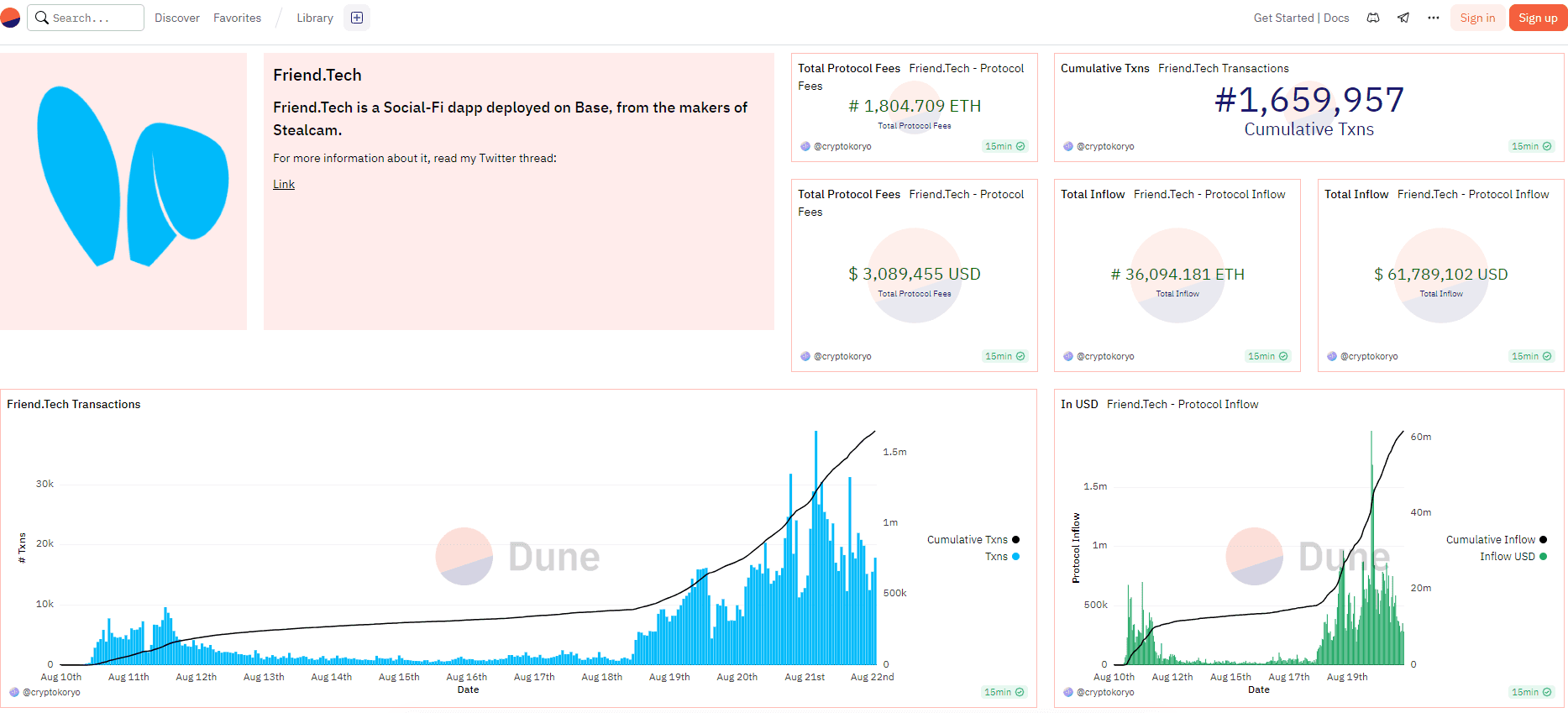1568x713 pixels.
Task: Click the Cumulative Inflow black legend dot
Action: [1543, 540]
